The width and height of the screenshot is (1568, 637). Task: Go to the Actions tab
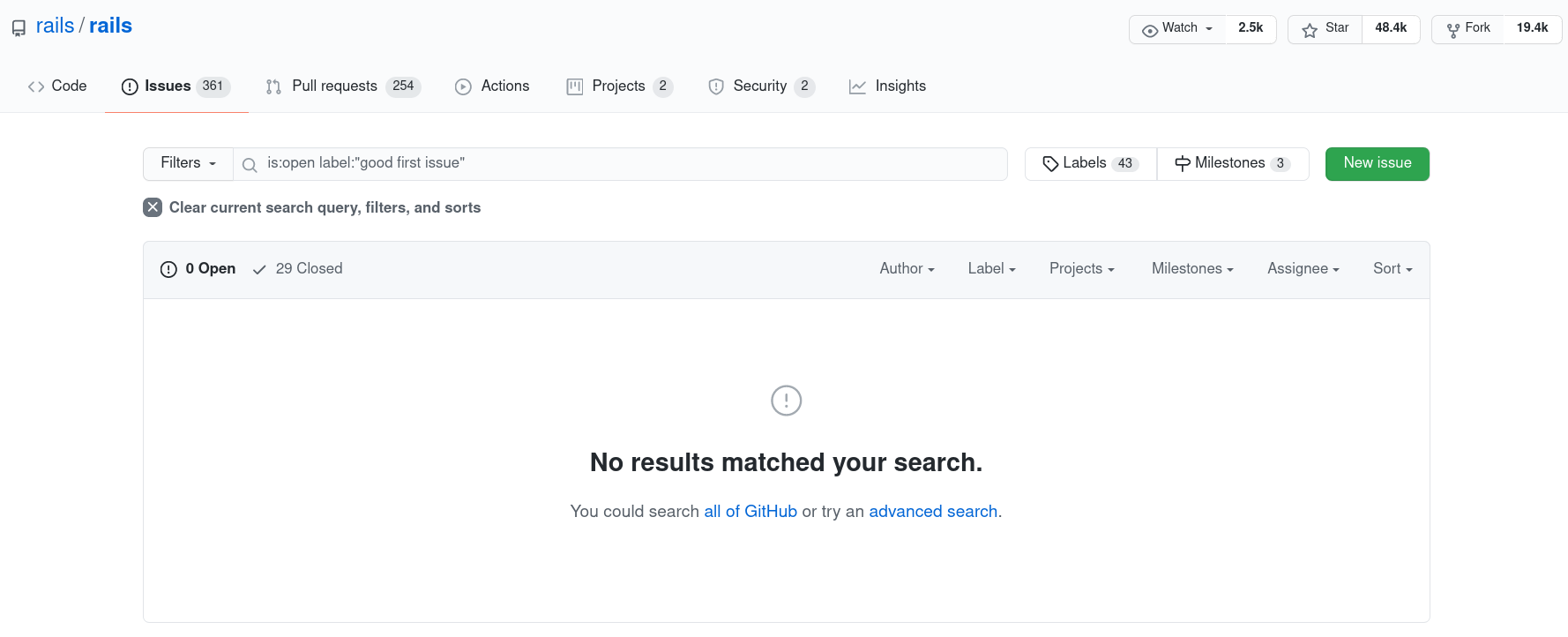492,86
